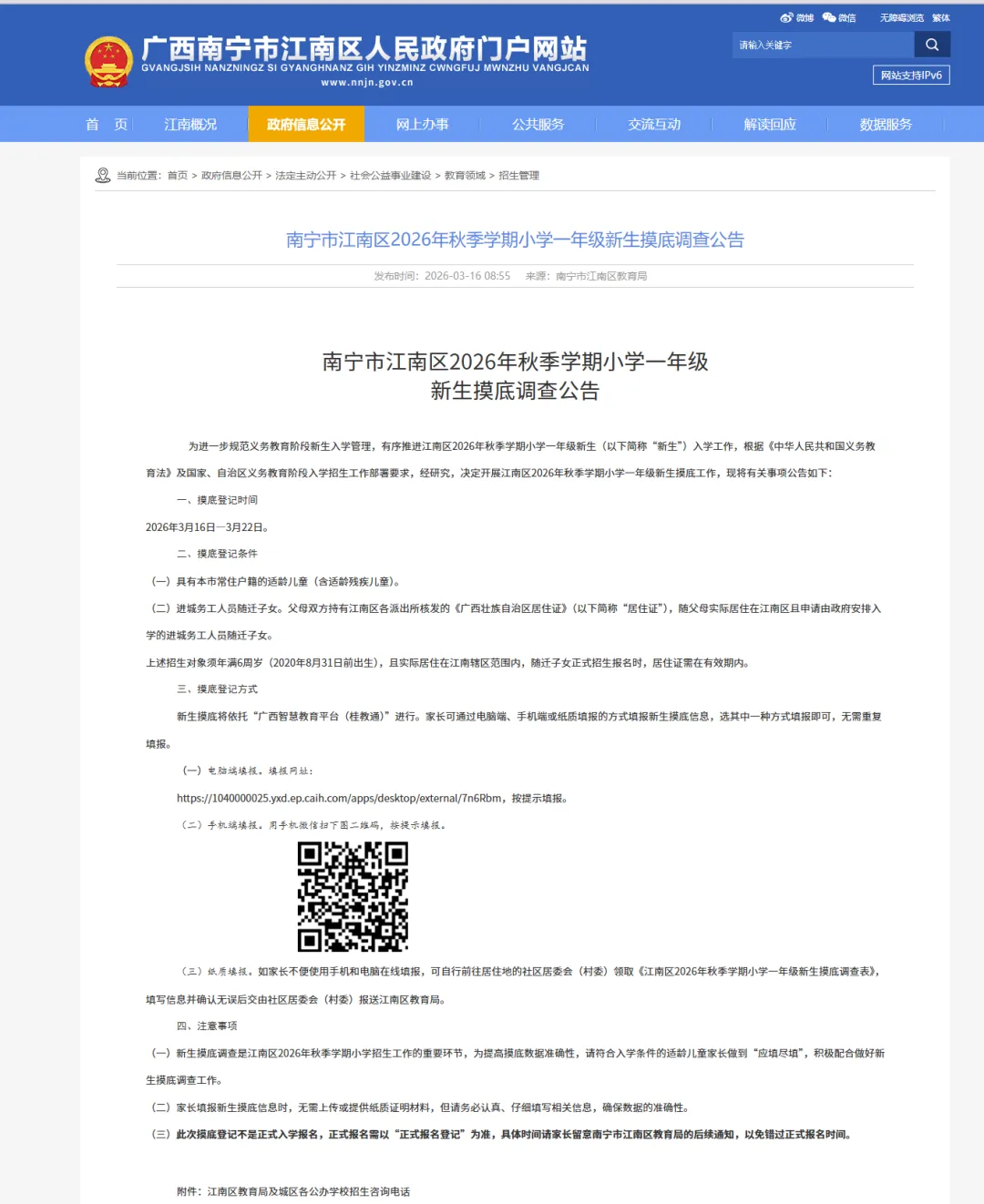Image resolution: width=984 pixels, height=1204 pixels.
Task: Open the Weibo icon link
Action: 796,17
